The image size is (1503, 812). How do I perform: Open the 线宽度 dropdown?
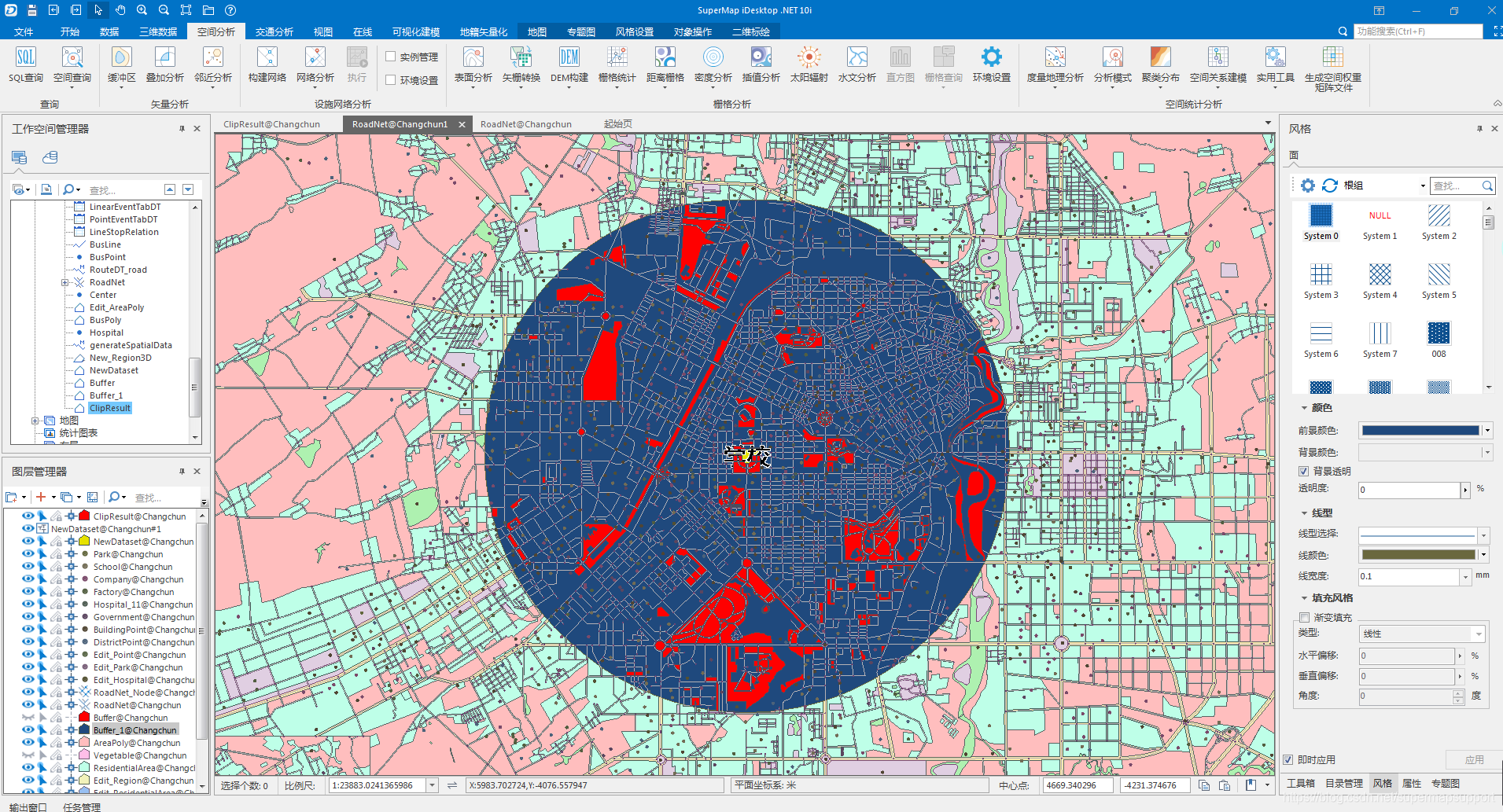[1465, 577]
